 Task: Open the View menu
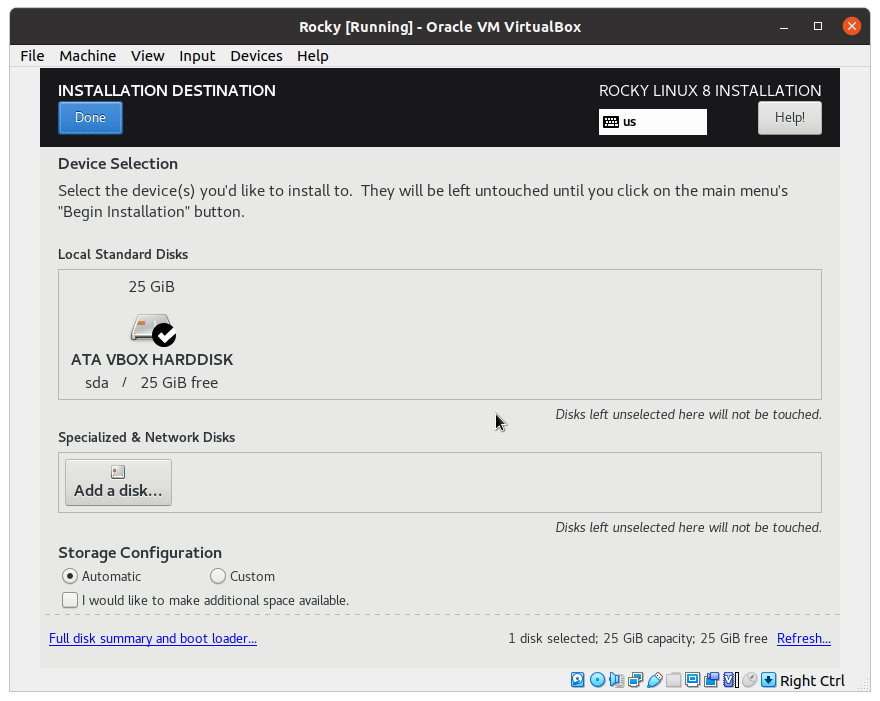click(148, 56)
